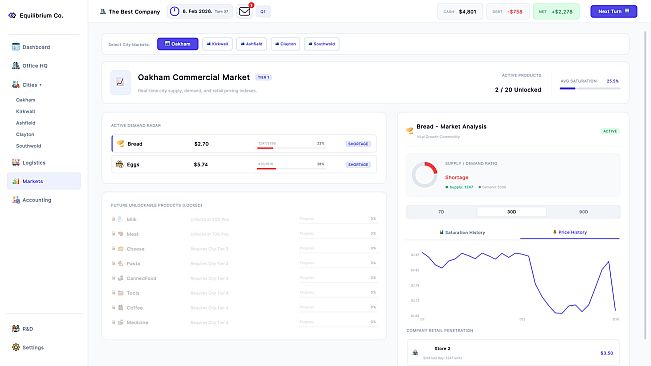The image size is (651, 366).
Task: Open Southwold in the sidebar cities list
Action: 28,146
